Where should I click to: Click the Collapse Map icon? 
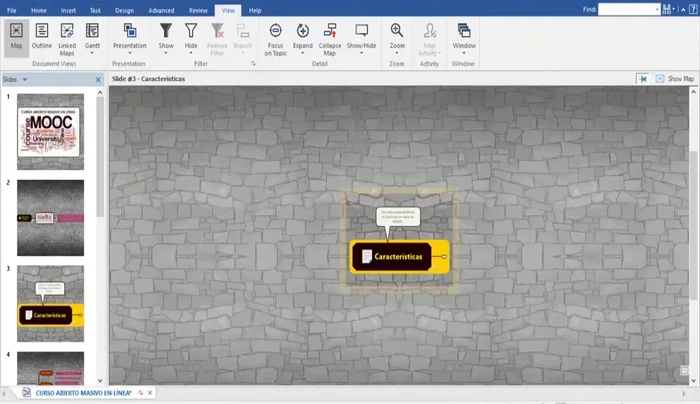coord(329,31)
